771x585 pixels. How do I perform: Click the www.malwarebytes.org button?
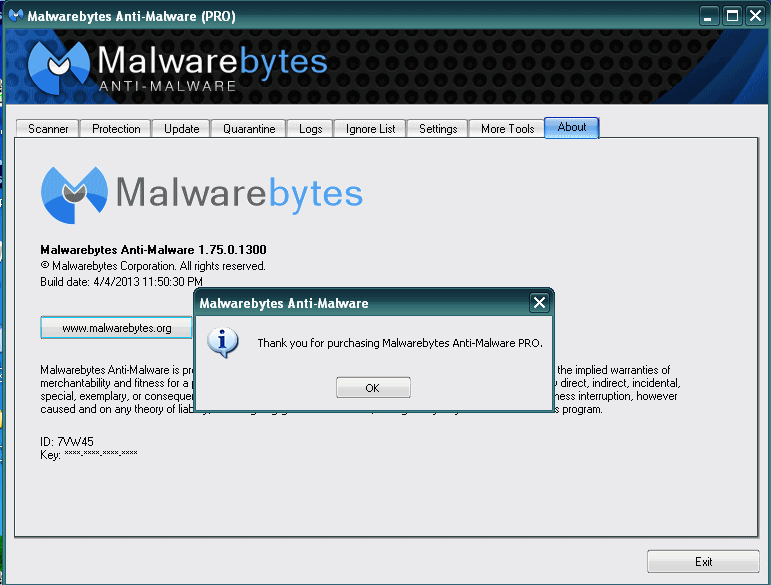(117, 328)
